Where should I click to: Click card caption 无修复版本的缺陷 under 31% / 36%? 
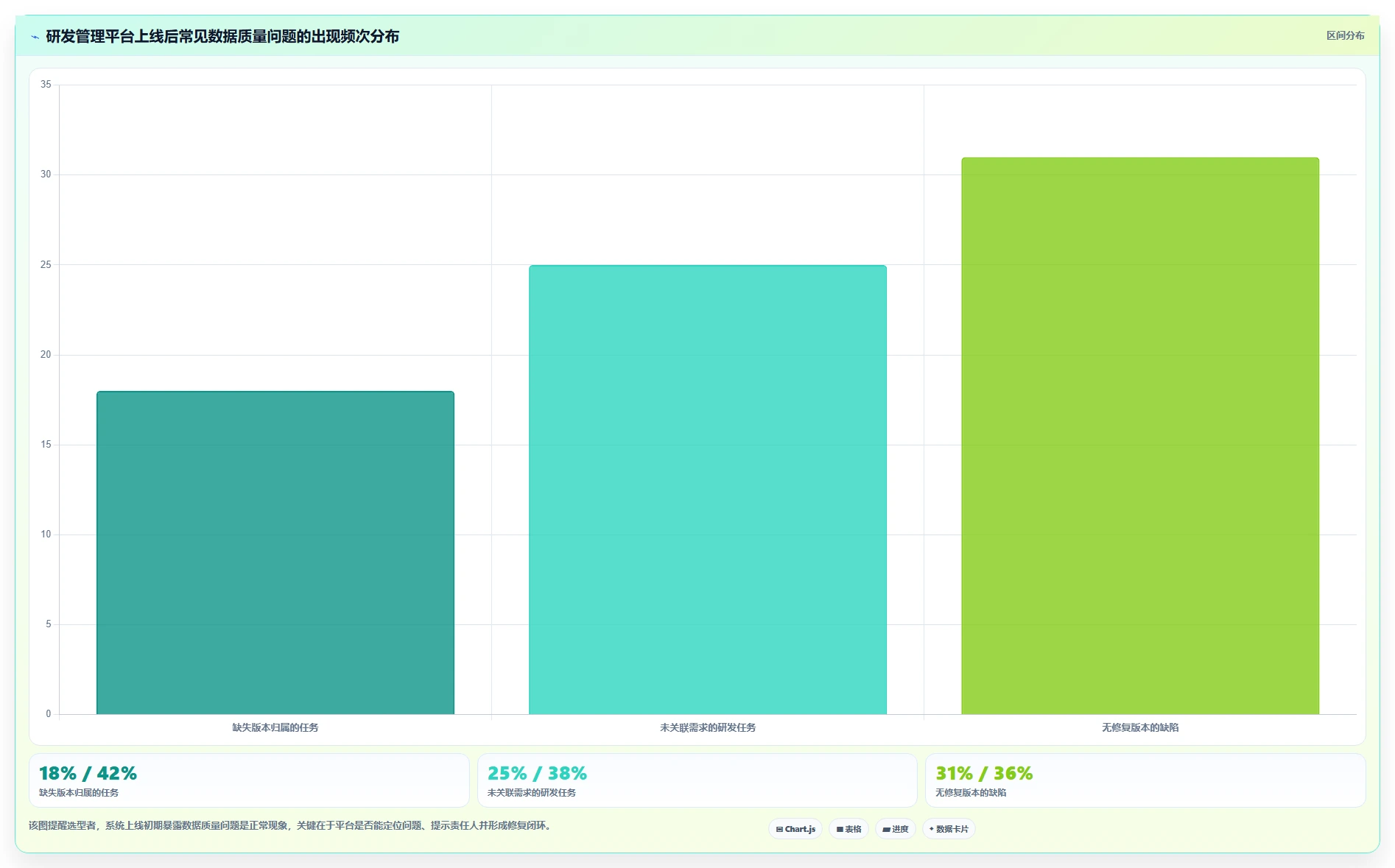[x=971, y=793]
